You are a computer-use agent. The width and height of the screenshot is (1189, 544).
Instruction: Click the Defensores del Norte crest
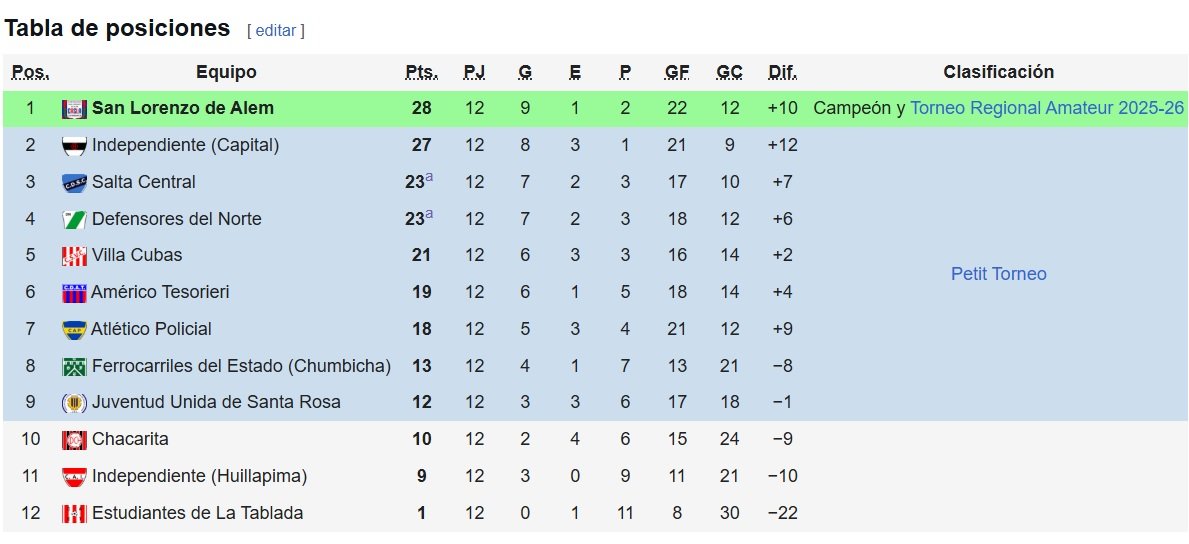74,219
